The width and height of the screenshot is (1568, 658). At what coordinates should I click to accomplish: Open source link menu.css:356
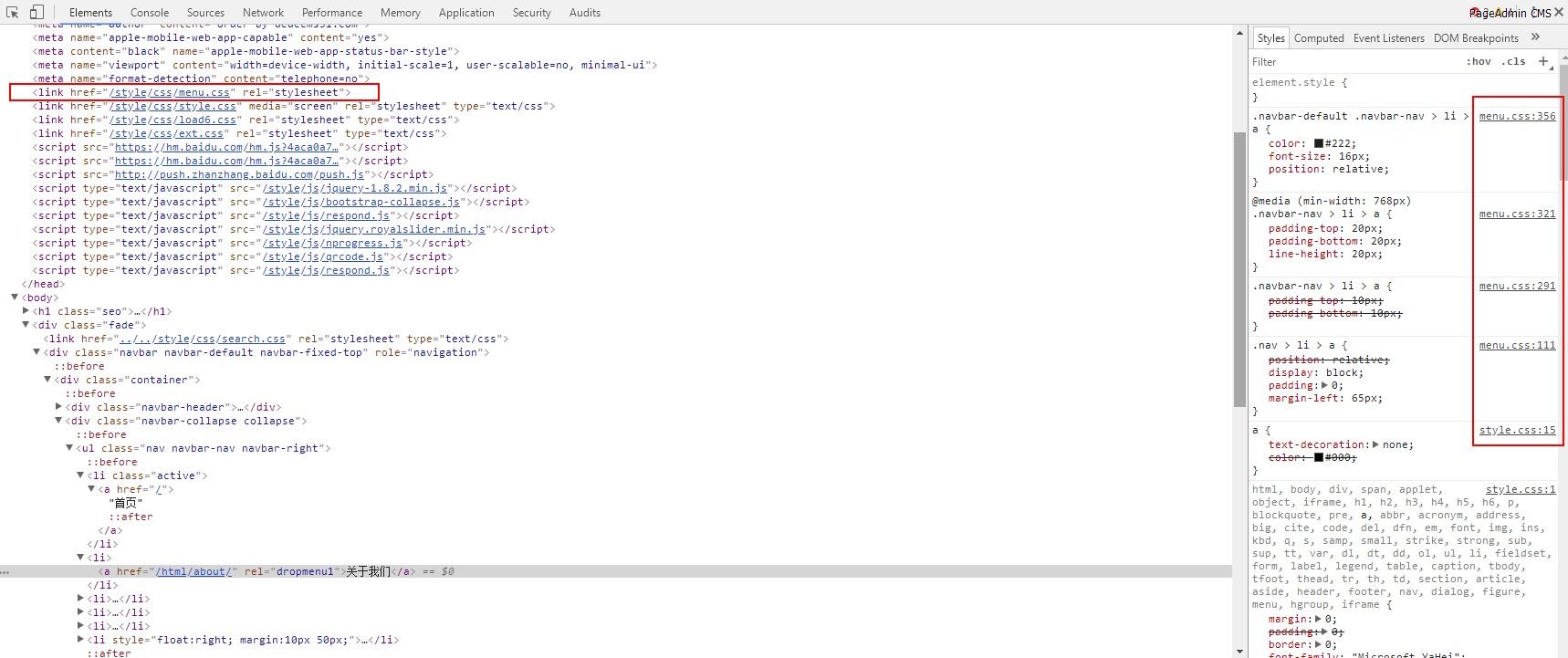tap(1517, 116)
